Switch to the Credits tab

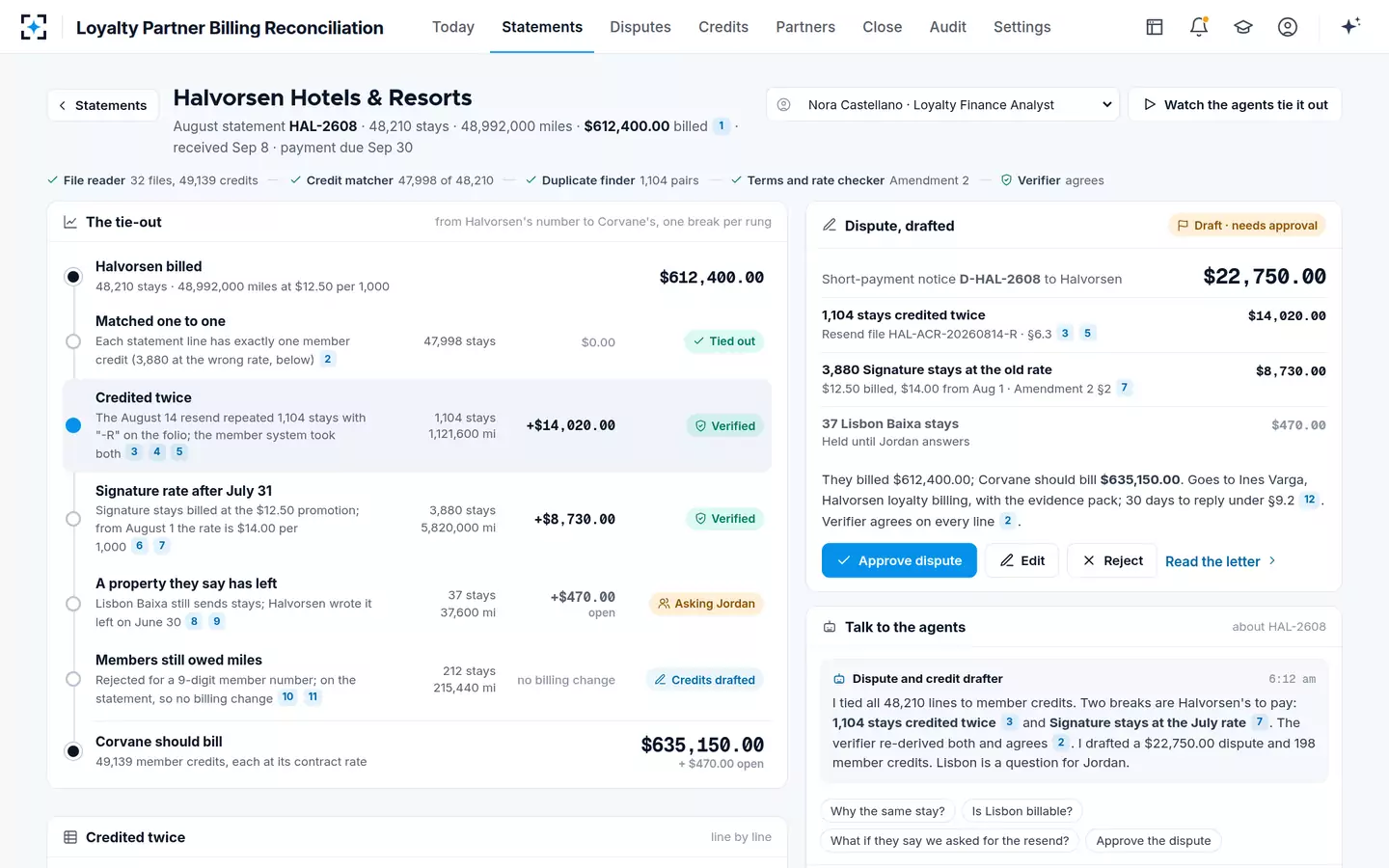(723, 27)
